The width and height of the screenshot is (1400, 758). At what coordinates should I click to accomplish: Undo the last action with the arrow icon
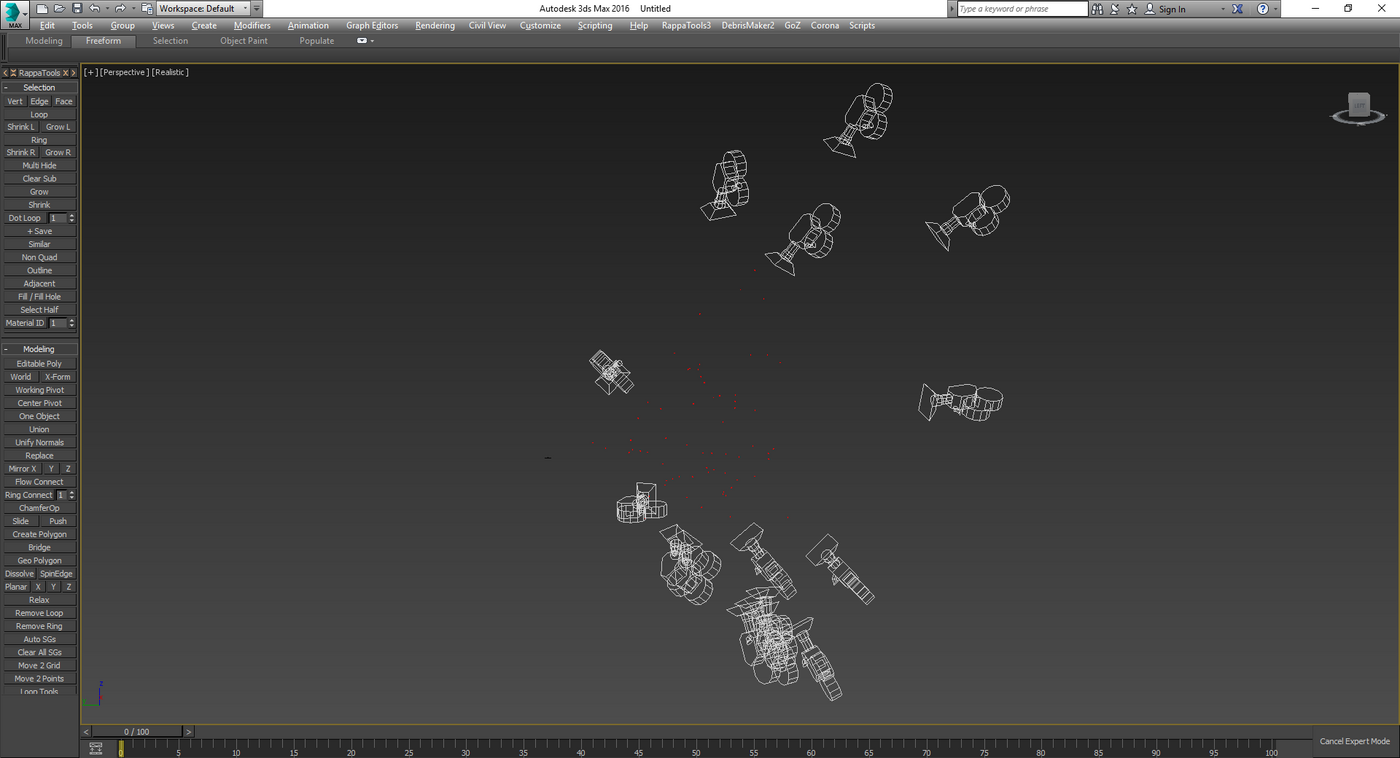(95, 8)
